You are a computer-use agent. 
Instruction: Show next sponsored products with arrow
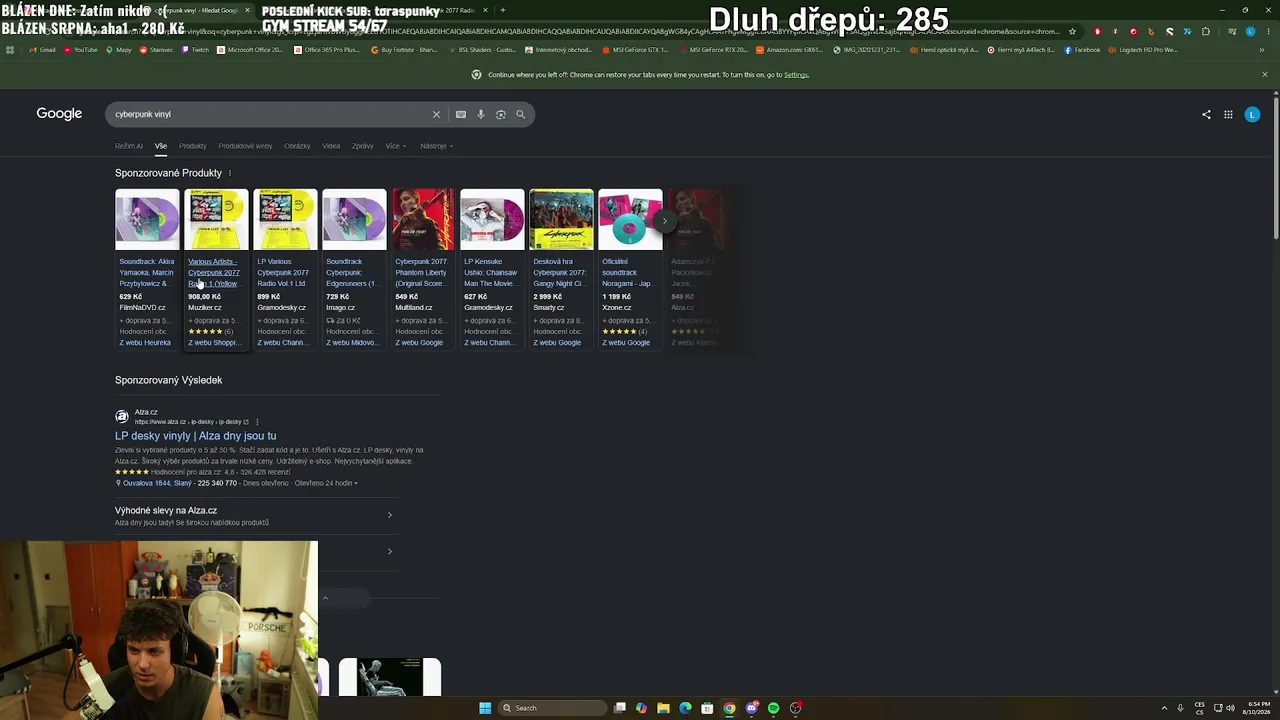pyautogui.click(x=664, y=220)
